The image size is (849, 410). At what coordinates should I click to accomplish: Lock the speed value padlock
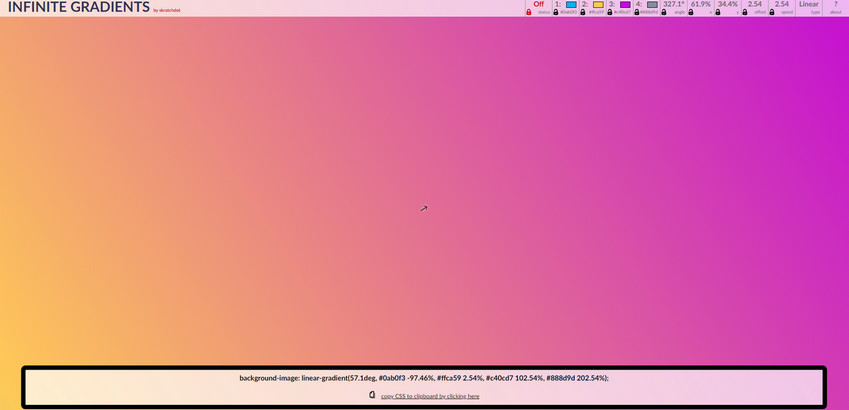click(x=772, y=12)
